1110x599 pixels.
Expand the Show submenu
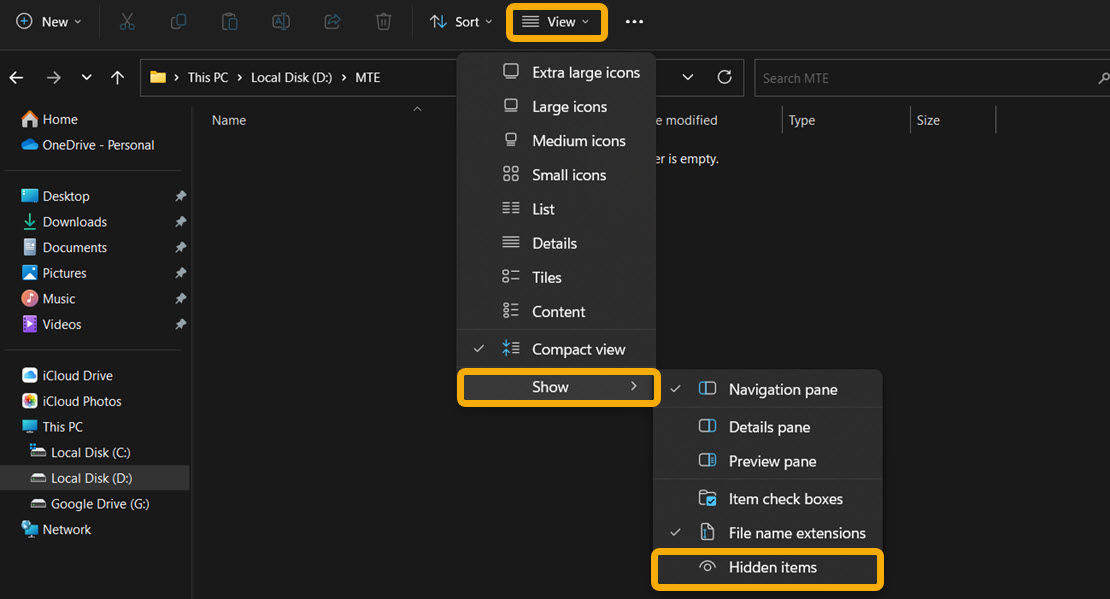pos(558,387)
